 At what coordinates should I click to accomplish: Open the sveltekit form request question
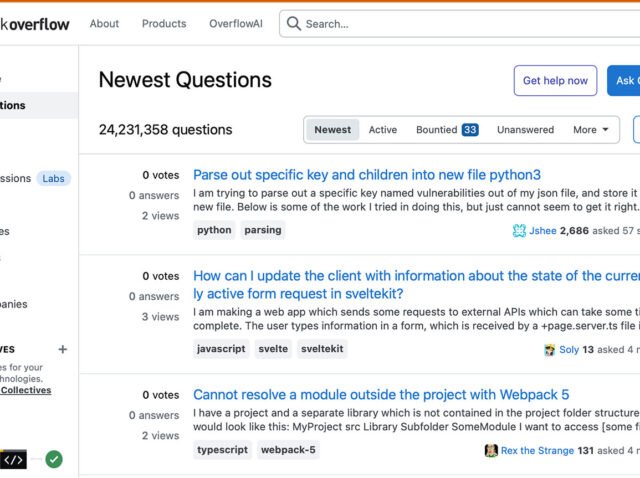416,285
